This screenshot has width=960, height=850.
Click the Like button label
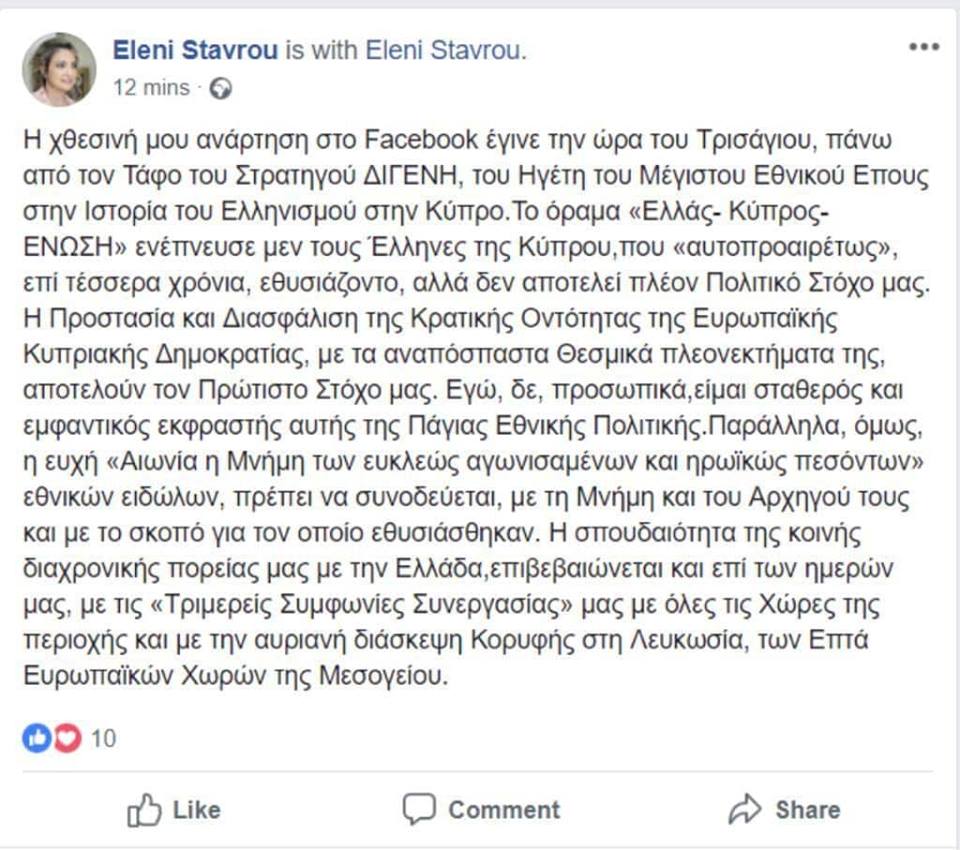click(197, 810)
